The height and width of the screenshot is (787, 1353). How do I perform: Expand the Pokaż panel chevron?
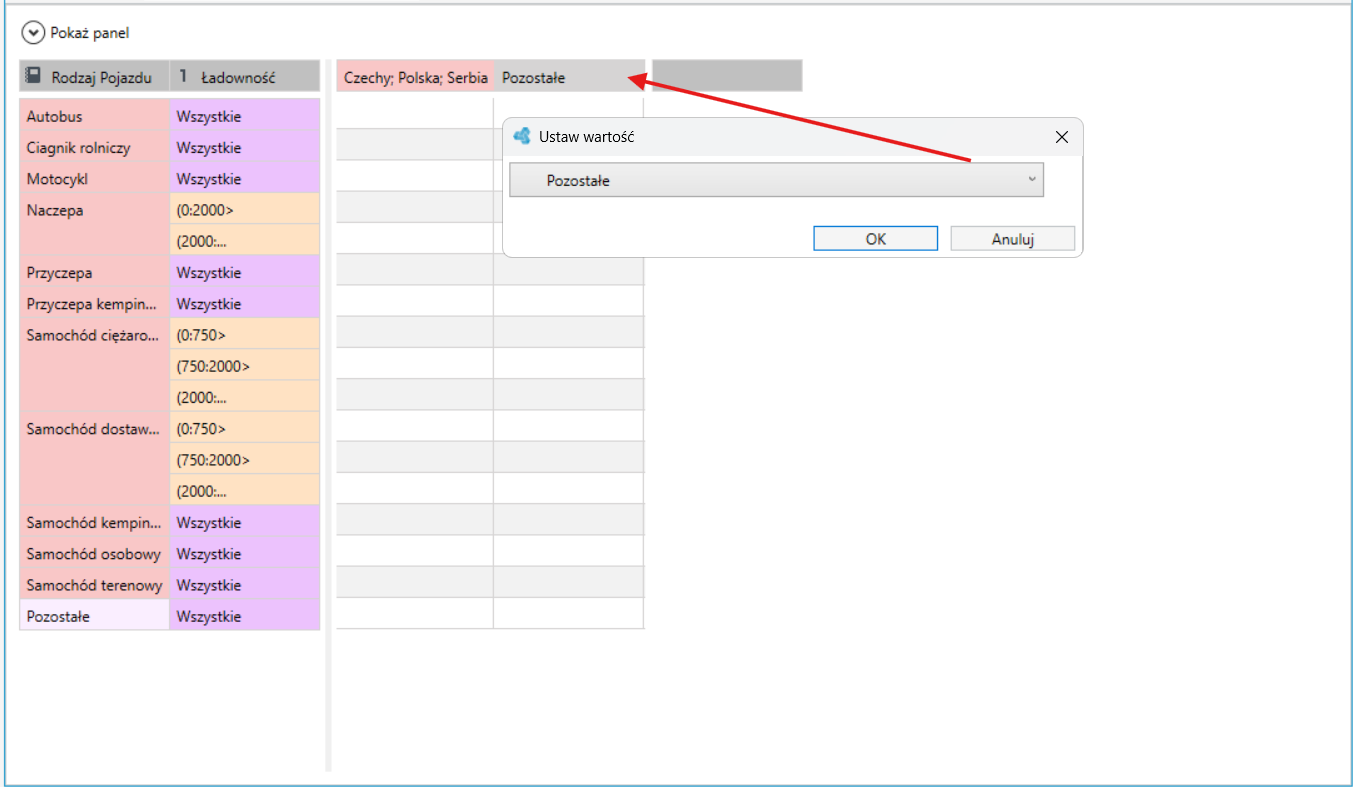(34, 33)
